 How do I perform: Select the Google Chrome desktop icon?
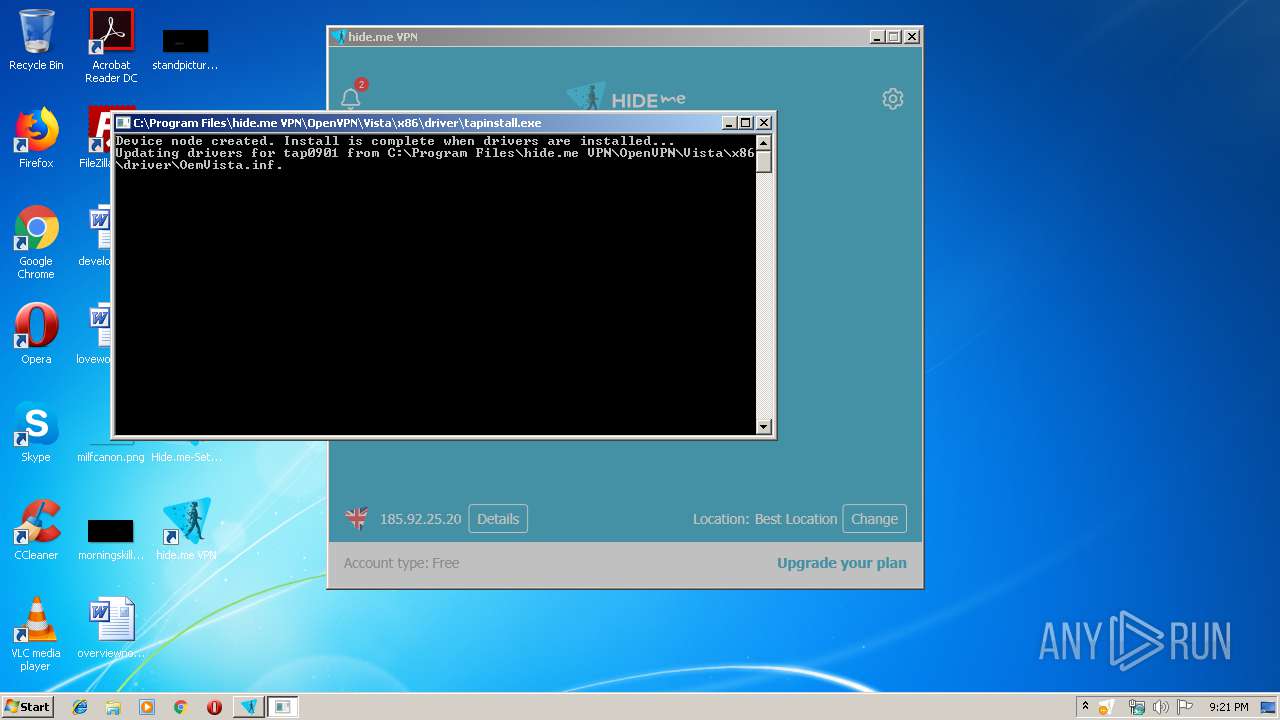pos(36,242)
